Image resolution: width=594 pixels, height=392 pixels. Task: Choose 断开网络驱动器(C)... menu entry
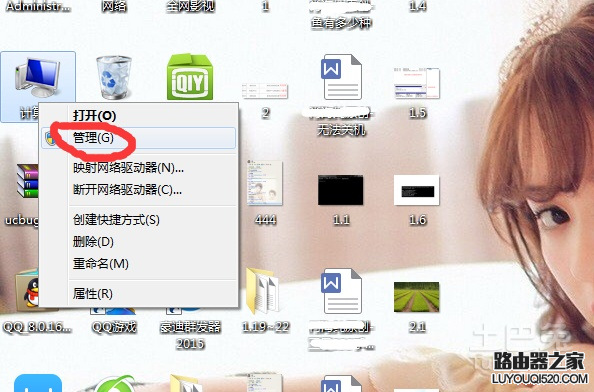click(139, 189)
